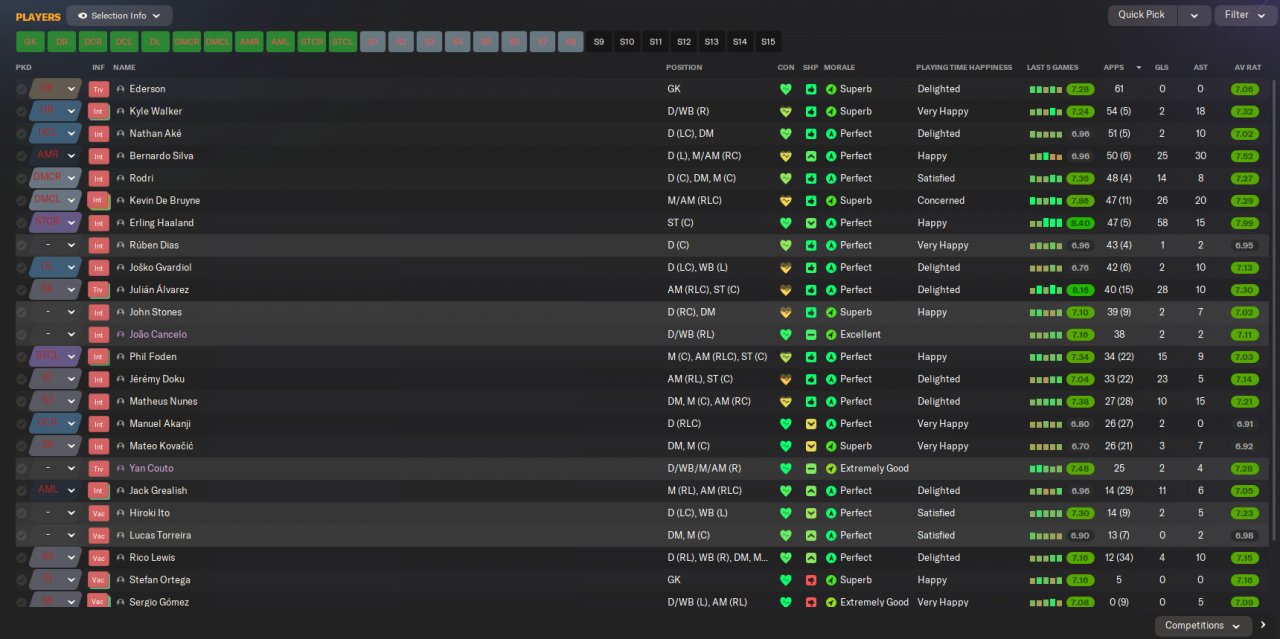The image size is (1280, 639).
Task: Click the match sharpness icon for João Cancelo
Action: tap(811, 334)
